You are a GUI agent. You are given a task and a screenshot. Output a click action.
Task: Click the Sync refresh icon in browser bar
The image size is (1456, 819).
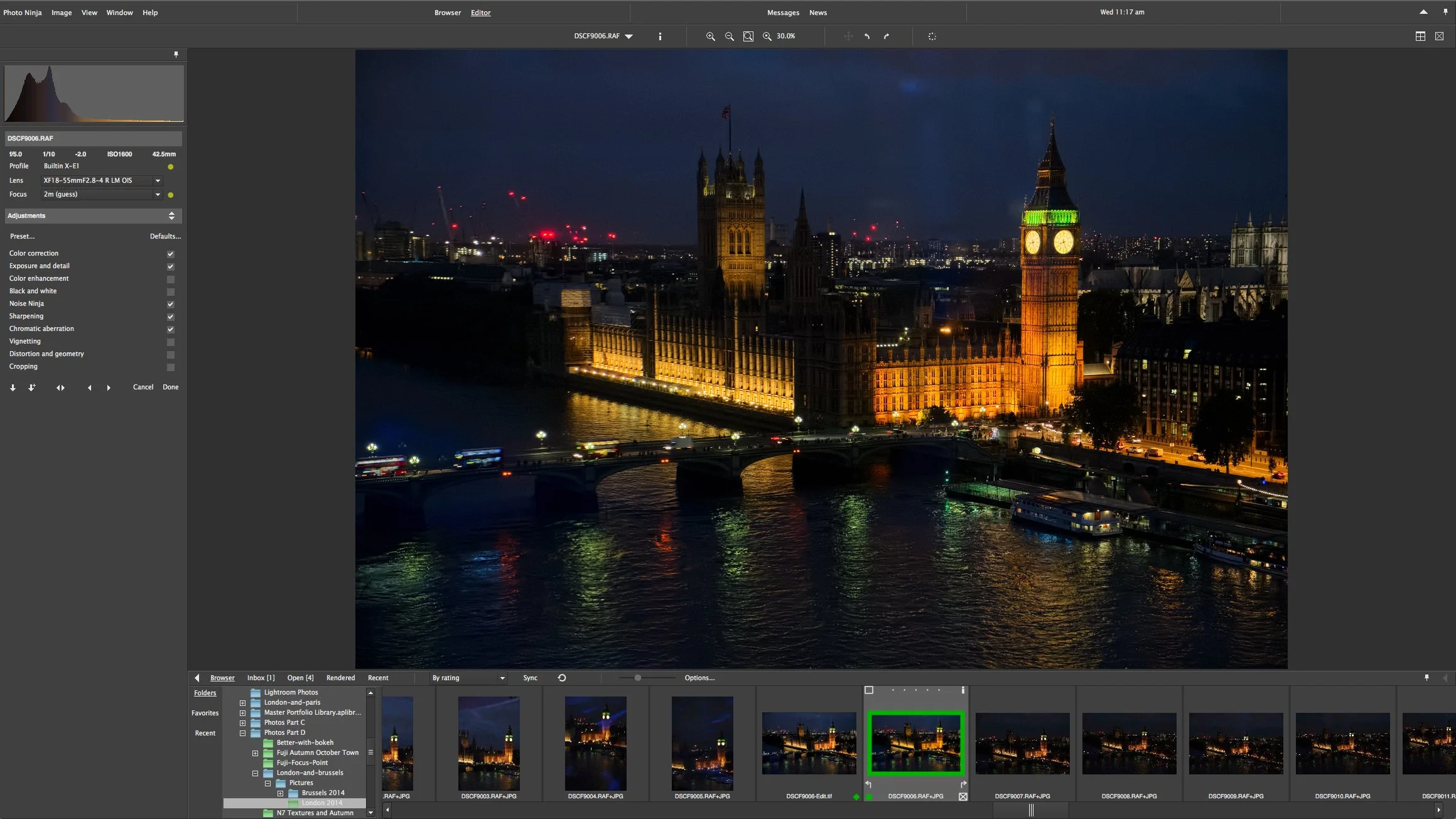[x=561, y=678]
